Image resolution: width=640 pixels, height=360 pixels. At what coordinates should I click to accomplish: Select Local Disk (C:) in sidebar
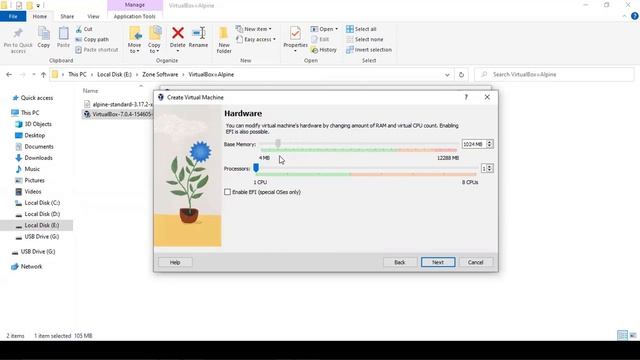coord(42,203)
